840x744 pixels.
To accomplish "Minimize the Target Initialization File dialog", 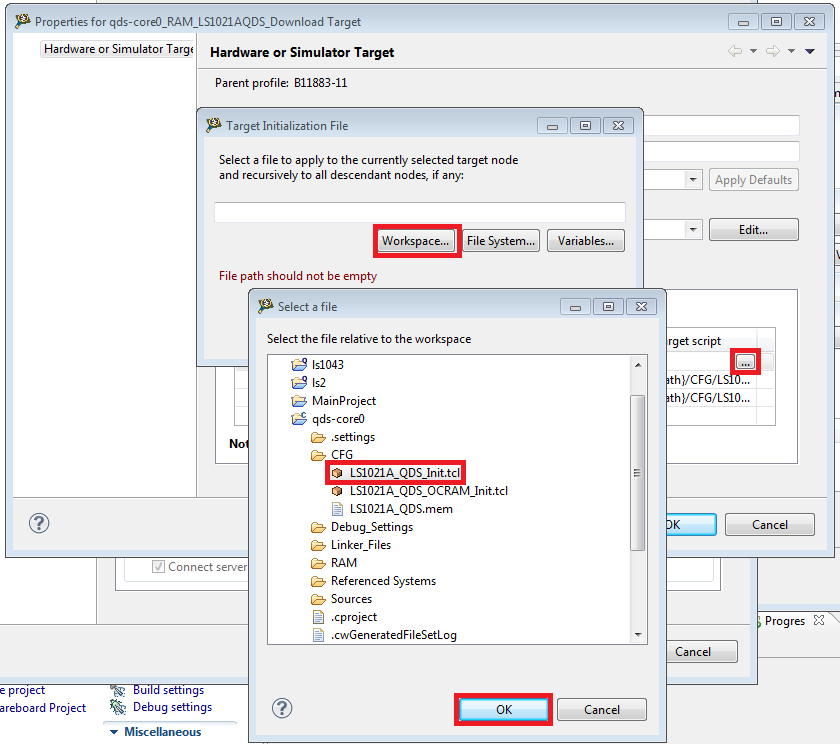I will click(552, 126).
